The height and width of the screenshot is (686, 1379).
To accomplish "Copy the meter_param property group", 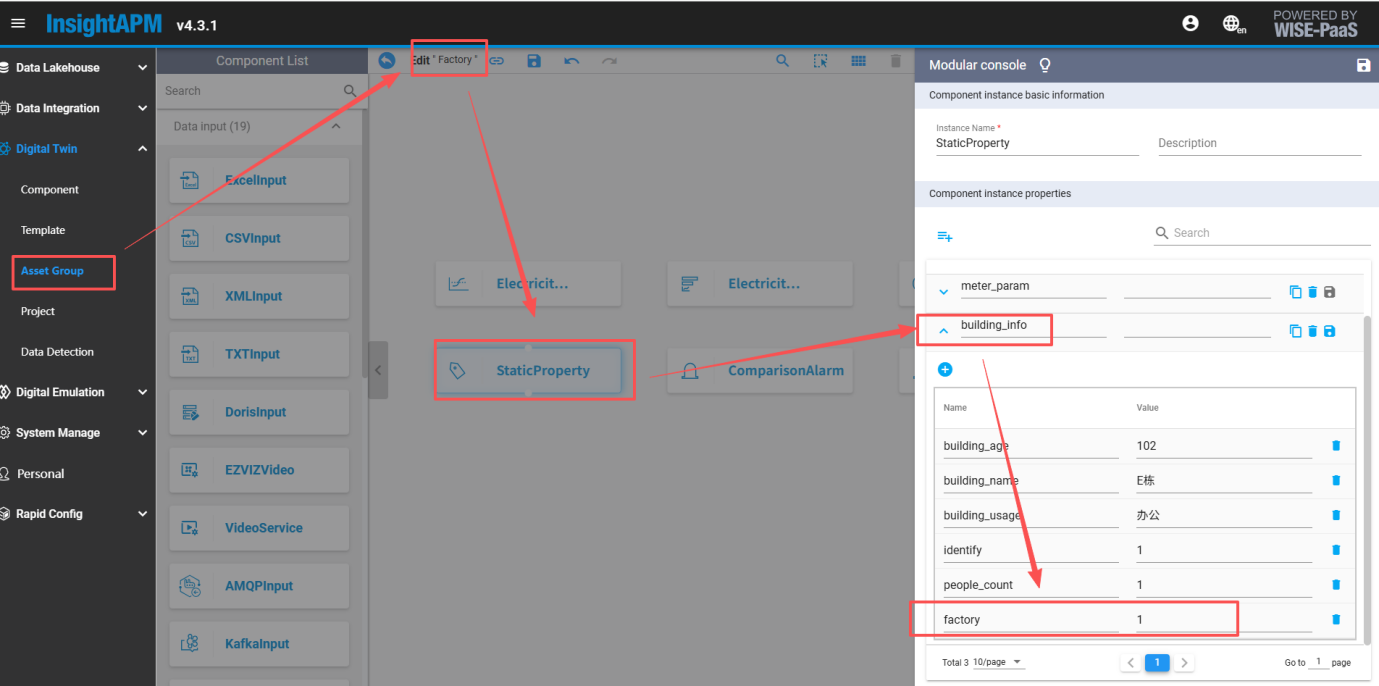I will (x=1295, y=292).
